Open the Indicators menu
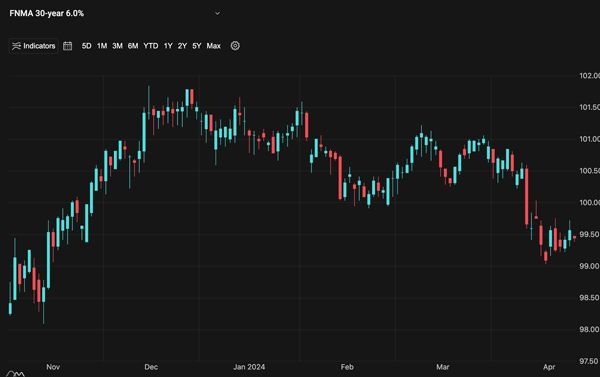 34,46
